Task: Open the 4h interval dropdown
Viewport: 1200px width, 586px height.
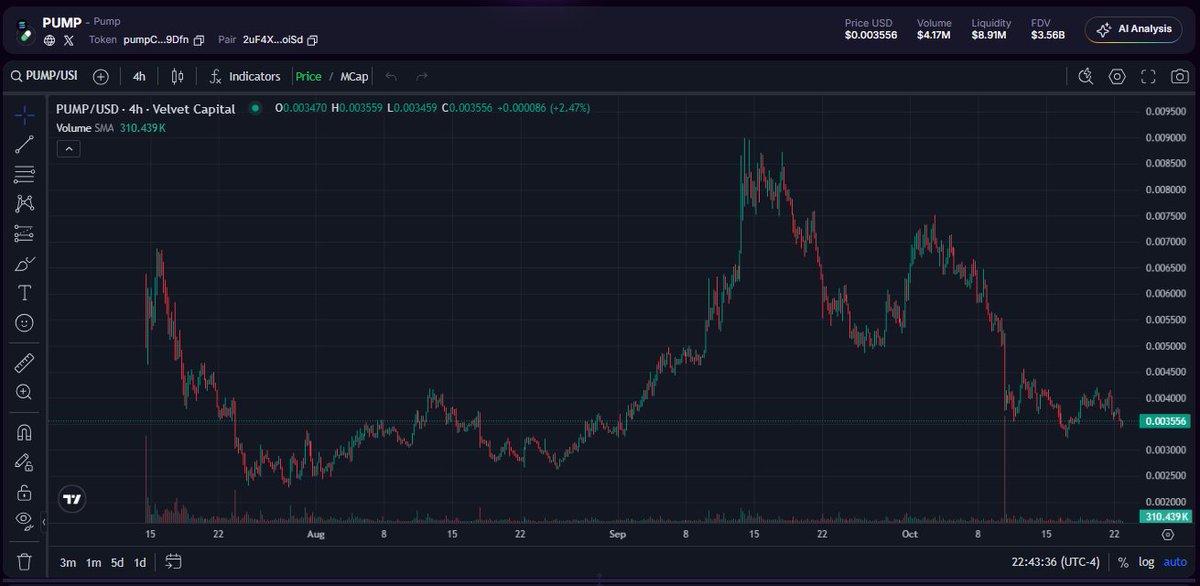Action: click(139, 76)
